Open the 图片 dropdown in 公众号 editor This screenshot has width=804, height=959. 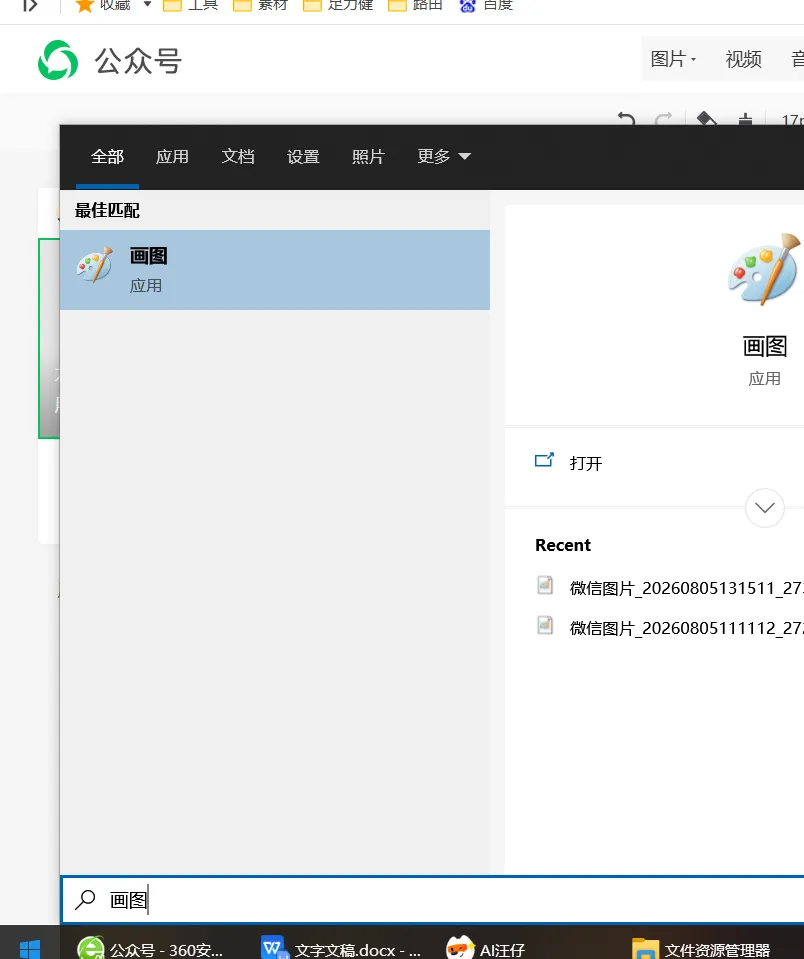point(673,59)
